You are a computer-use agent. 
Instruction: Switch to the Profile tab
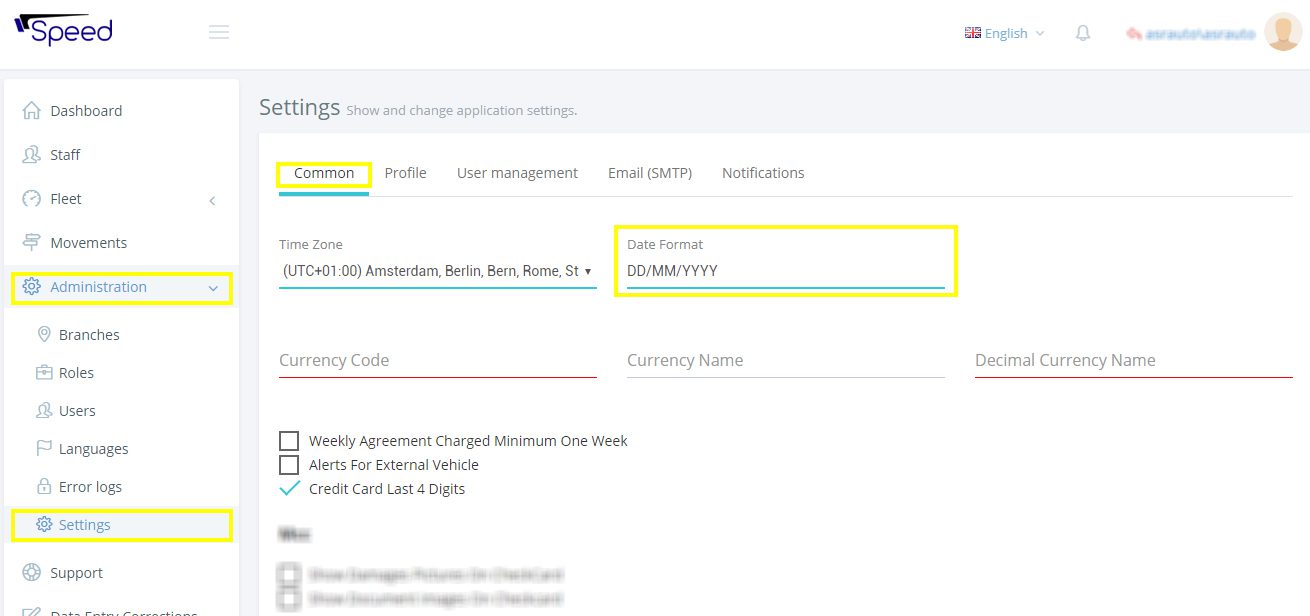(x=405, y=173)
